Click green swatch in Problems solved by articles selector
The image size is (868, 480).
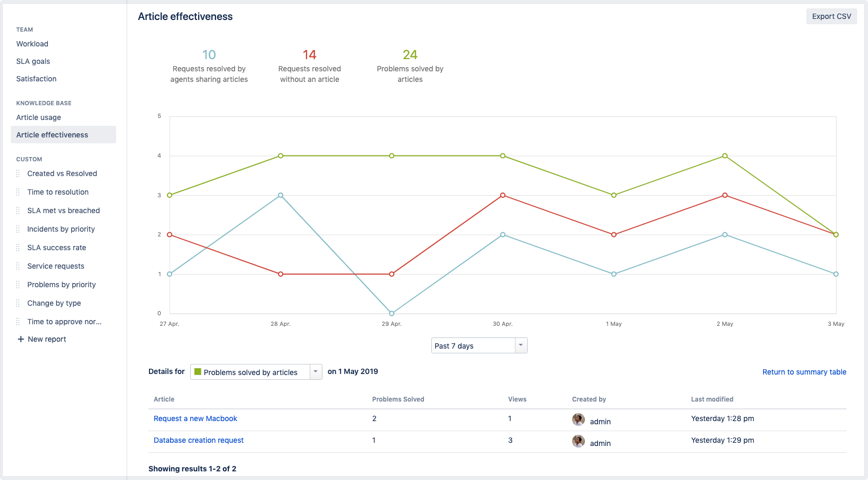click(x=198, y=372)
